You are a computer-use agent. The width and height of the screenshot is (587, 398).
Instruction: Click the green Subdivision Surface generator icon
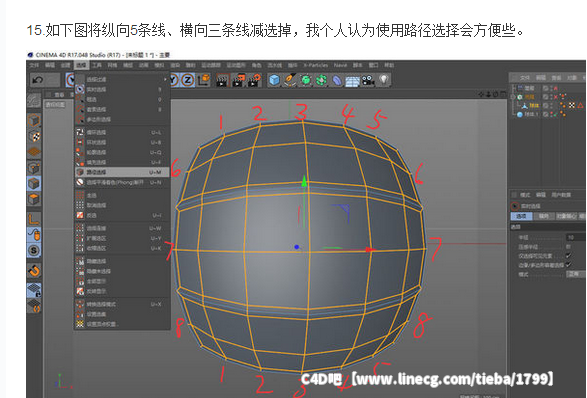[306, 80]
